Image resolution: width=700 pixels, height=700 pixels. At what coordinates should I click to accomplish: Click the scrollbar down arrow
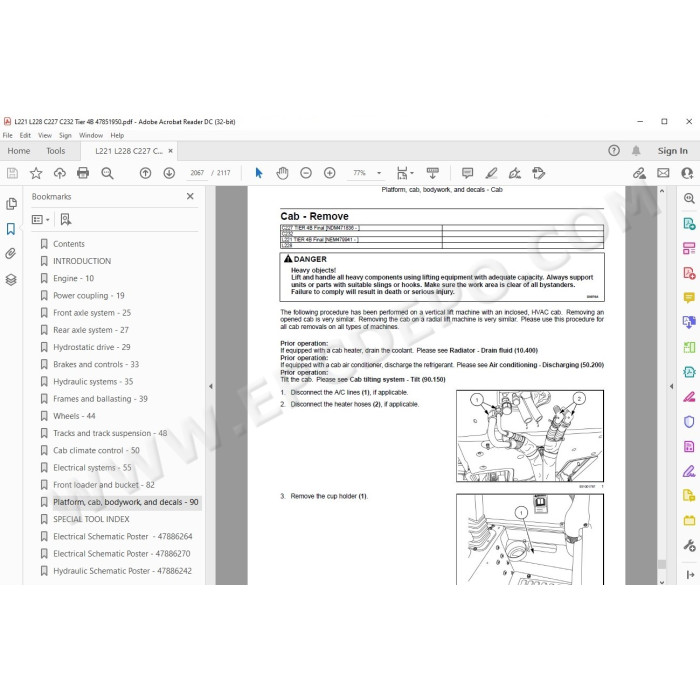pyautogui.click(x=662, y=581)
